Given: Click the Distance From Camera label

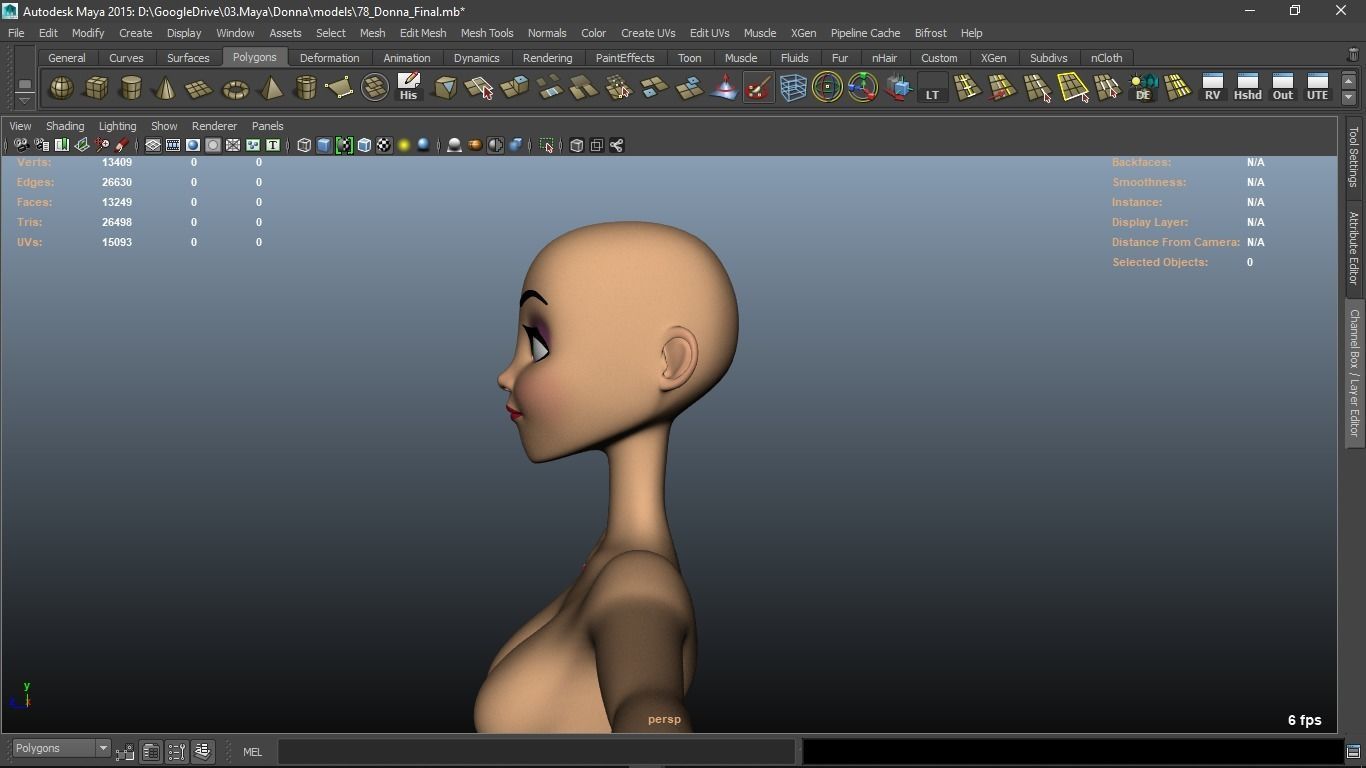Looking at the screenshot, I should click(1176, 242).
